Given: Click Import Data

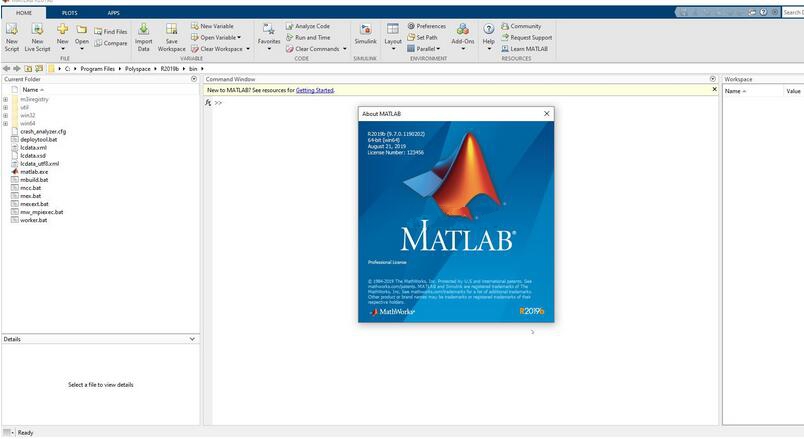Looking at the screenshot, I should pyautogui.click(x=144, y=37).
